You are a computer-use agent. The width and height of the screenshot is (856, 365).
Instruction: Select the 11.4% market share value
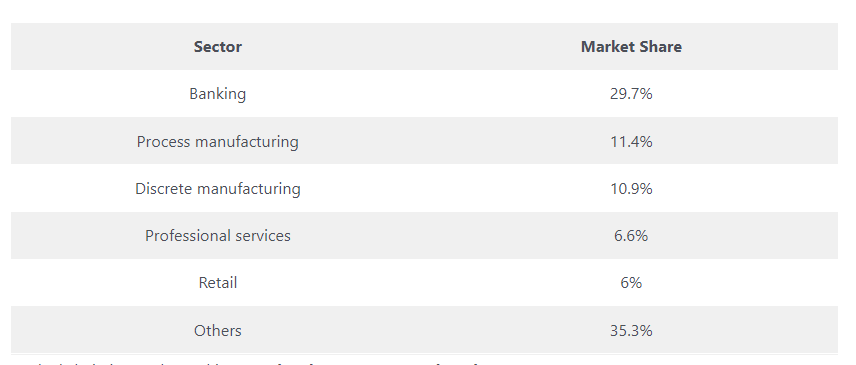point(631,142)
